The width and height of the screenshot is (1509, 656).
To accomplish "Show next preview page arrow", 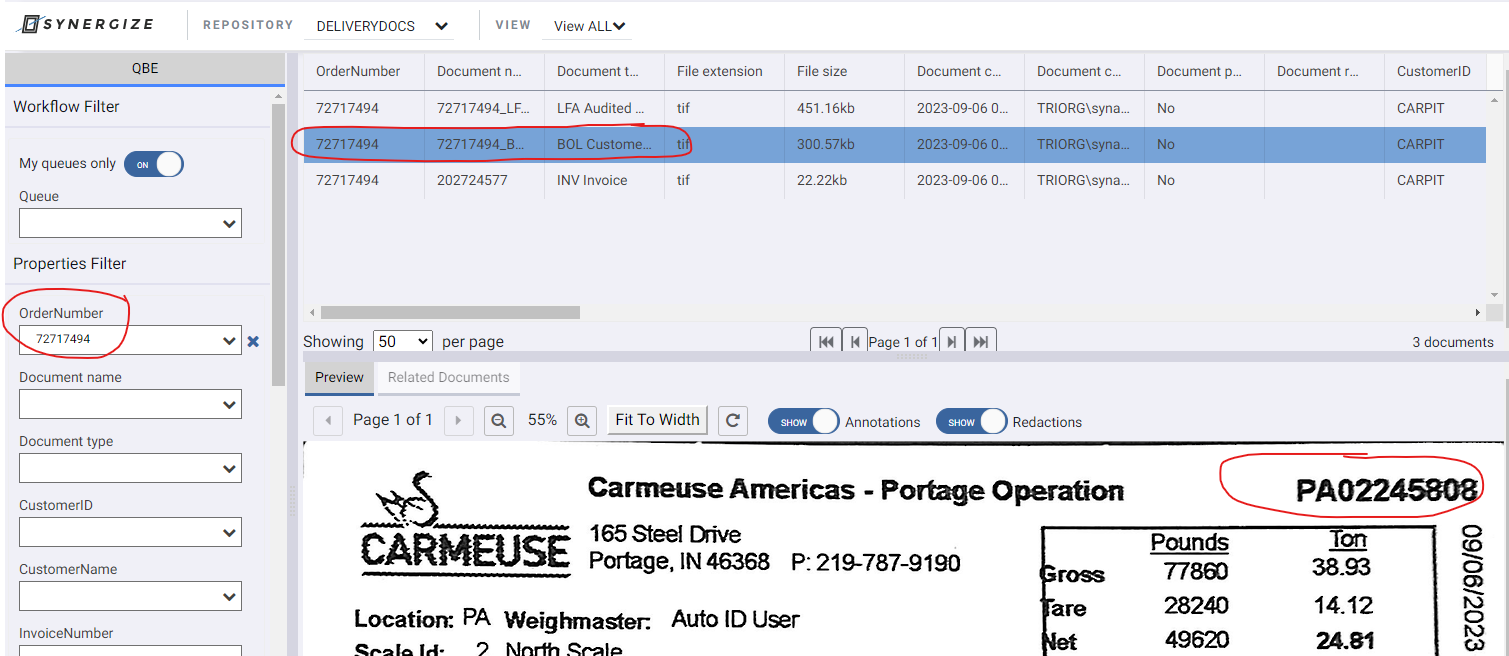I will [458, 420].
